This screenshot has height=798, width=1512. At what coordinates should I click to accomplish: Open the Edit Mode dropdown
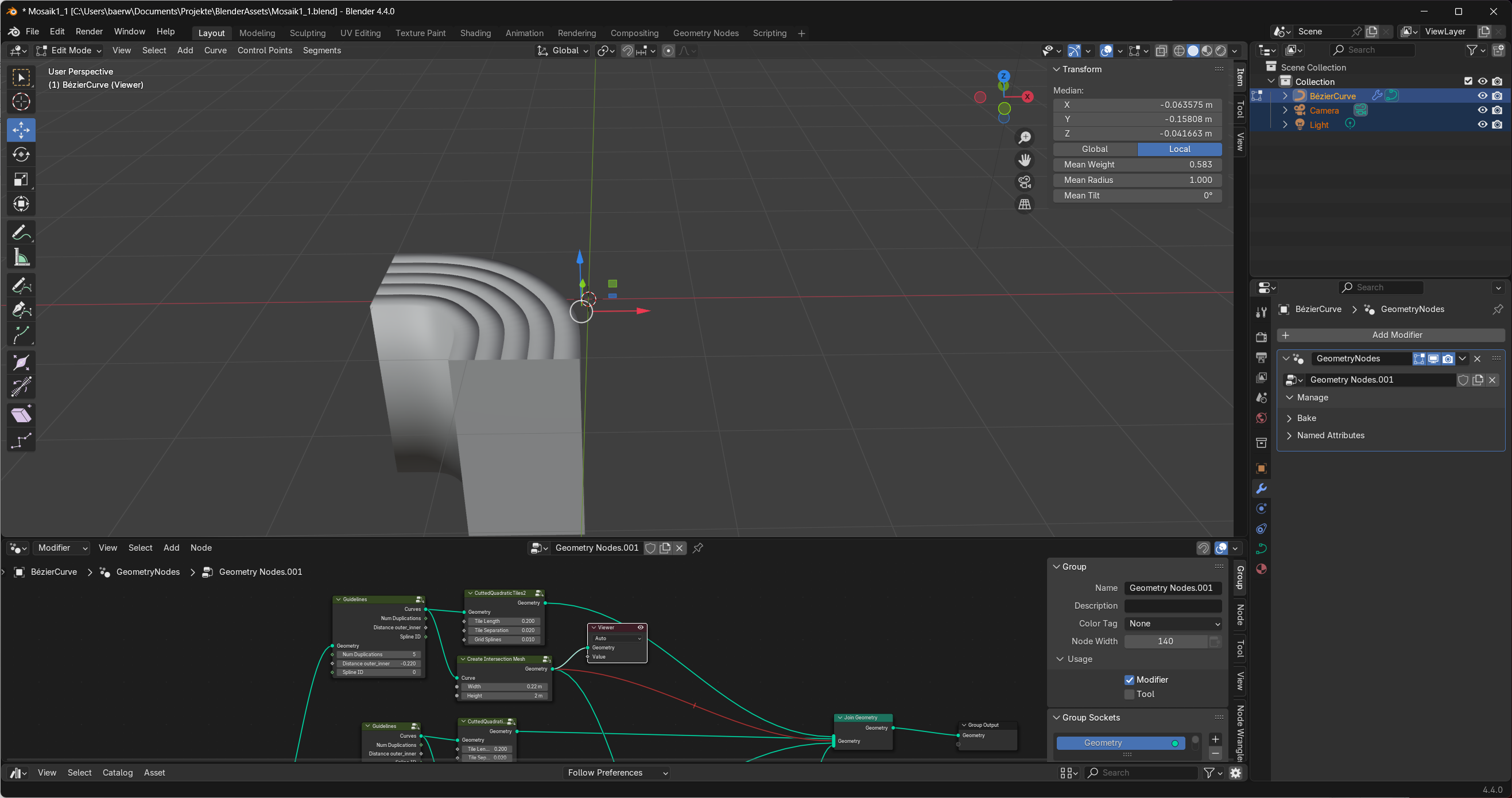tap(69, 50)
